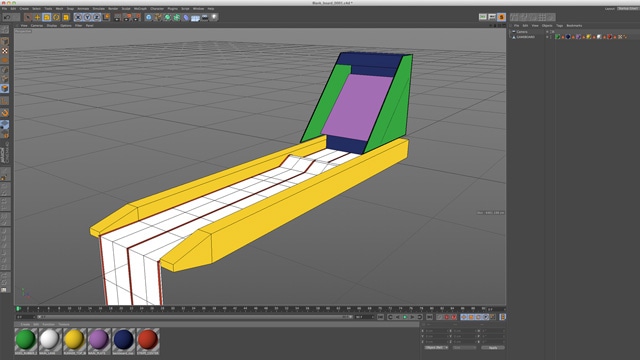Open the Render menu
This screenshot has height=360, width=640.
coord(113,9)
